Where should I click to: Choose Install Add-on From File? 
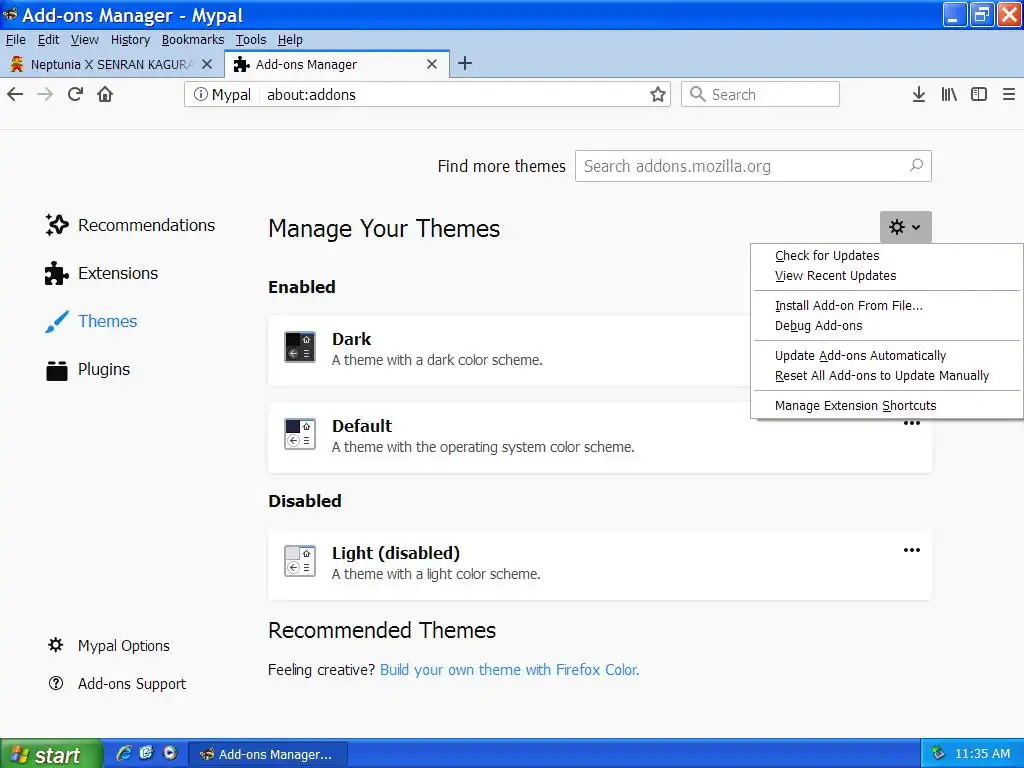pyautogui.click(x=887, y=306)
